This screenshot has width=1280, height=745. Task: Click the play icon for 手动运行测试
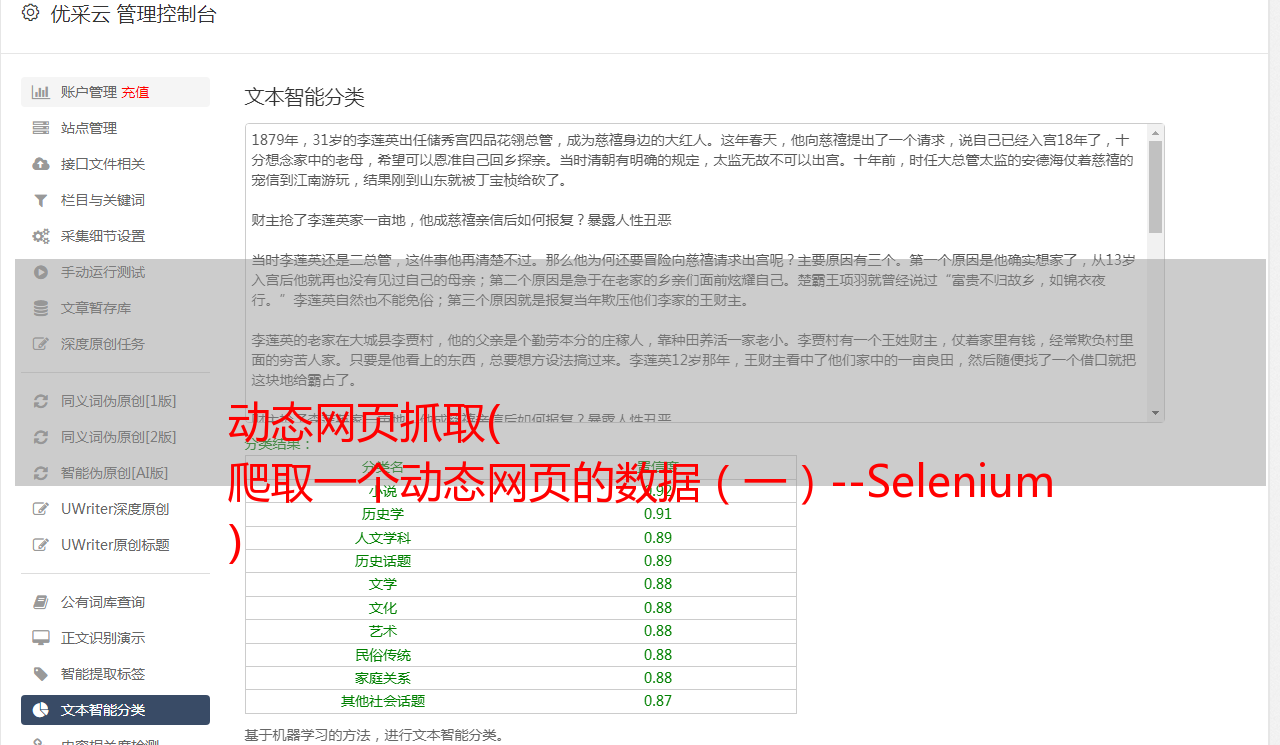[x=41, y=272]
